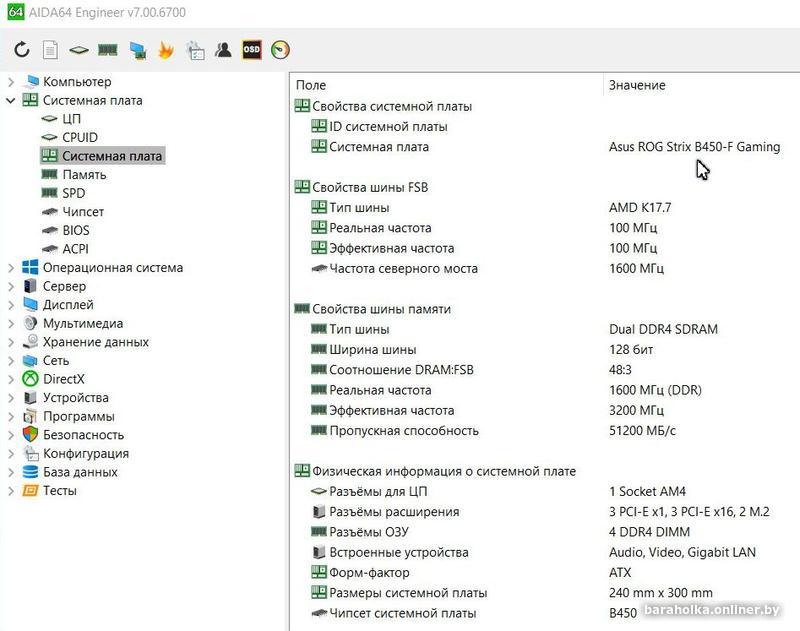Select Программы in the tree

pyautogui.click(x=79, y=417)
